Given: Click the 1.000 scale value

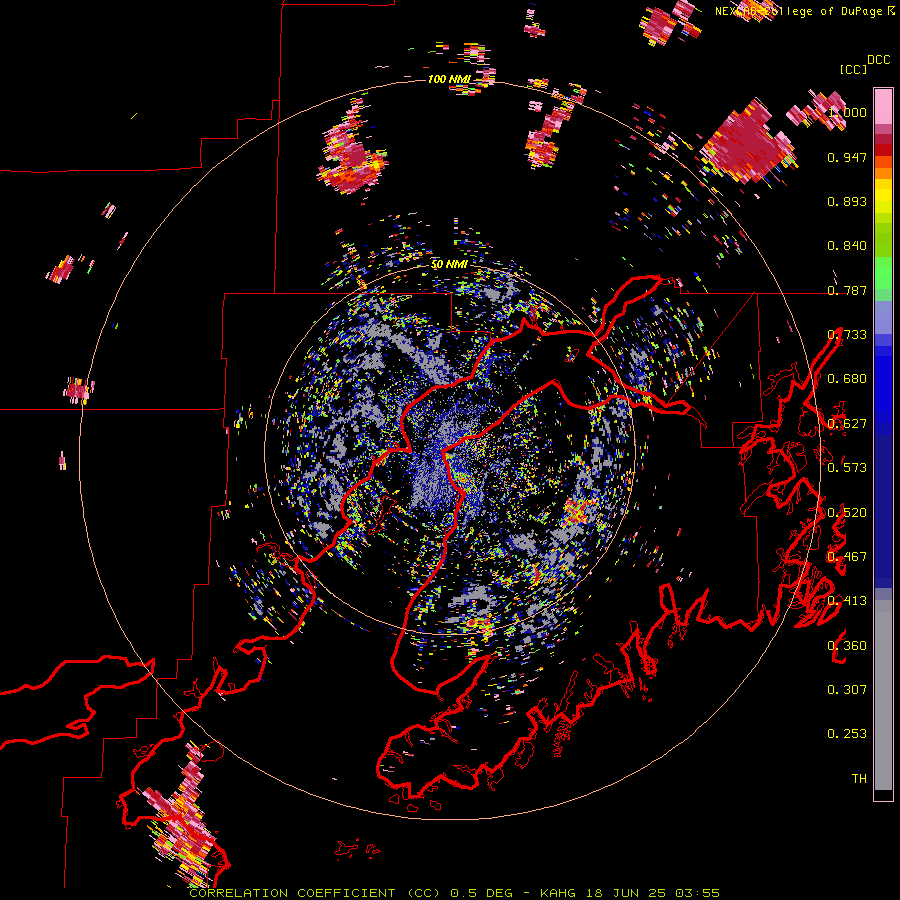Looking at the screenshot, I should pos(847,112).
